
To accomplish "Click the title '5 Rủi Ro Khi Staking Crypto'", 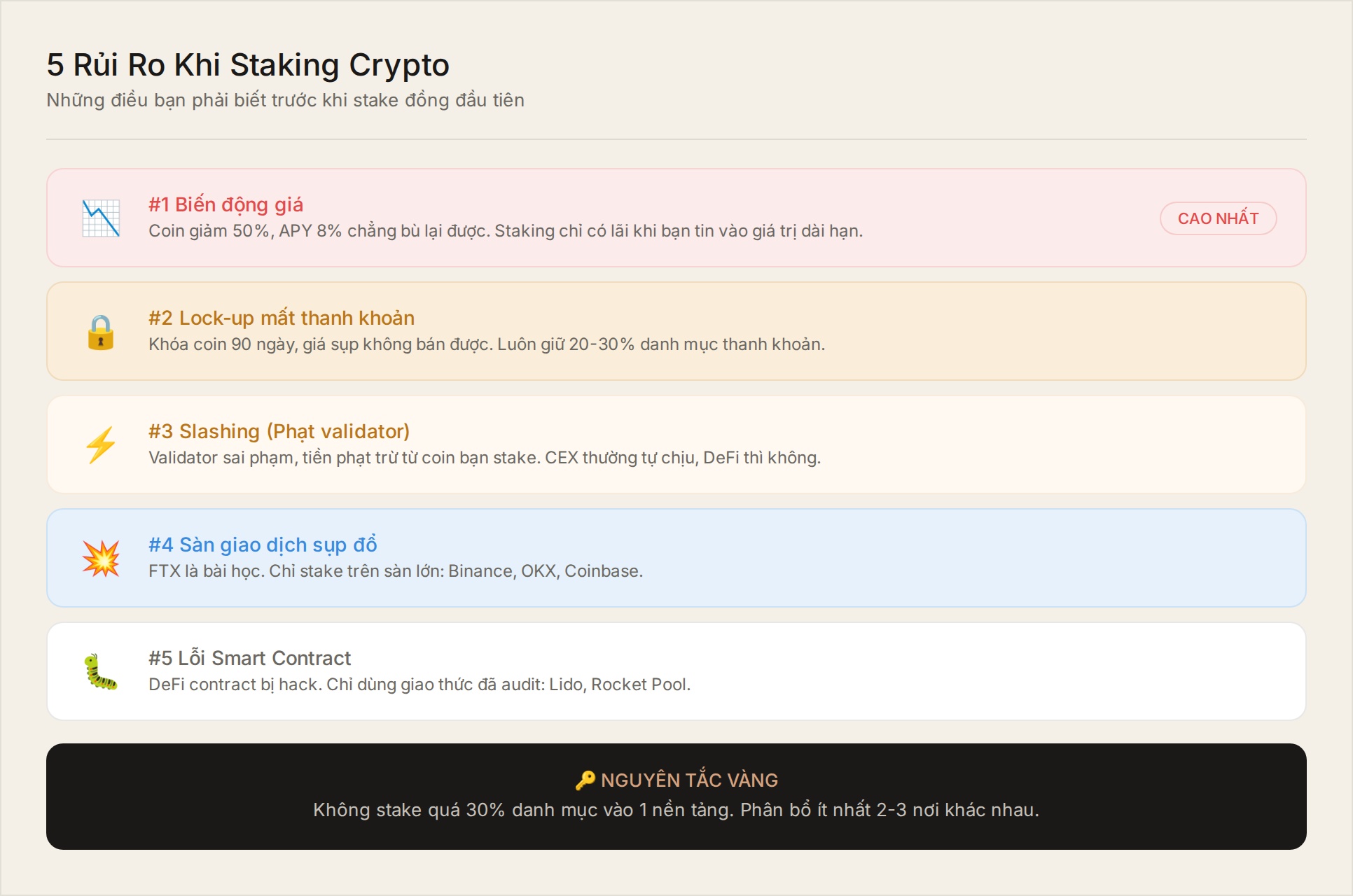I will [248, 64].
